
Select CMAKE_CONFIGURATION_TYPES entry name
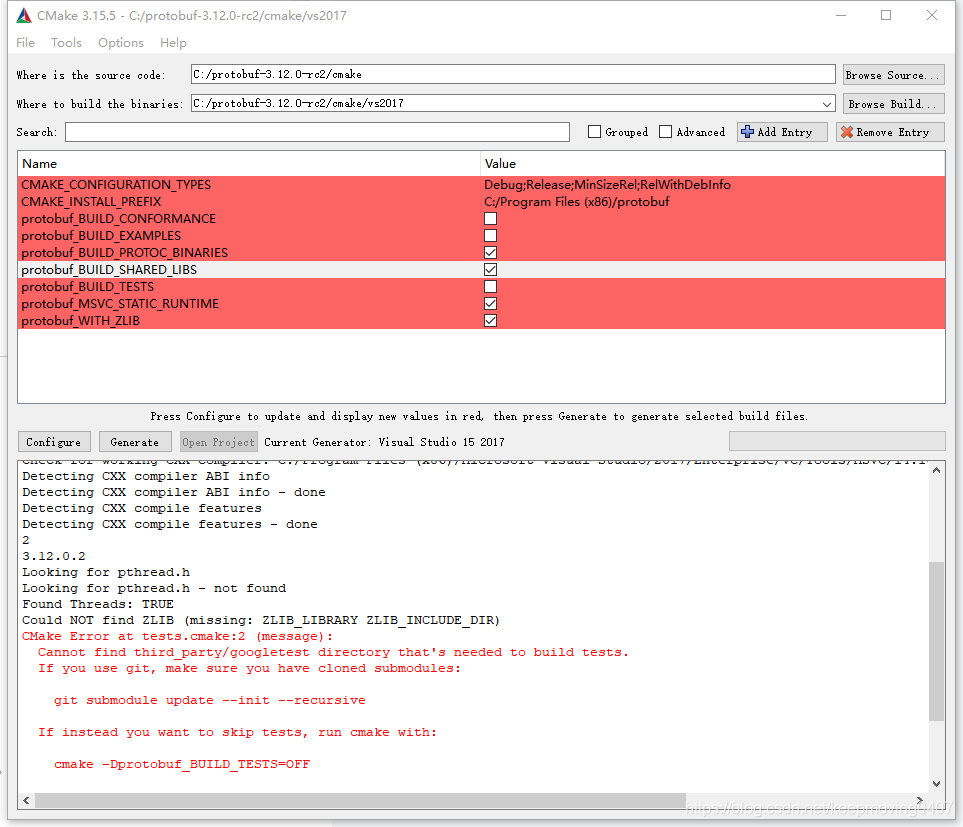116,185
